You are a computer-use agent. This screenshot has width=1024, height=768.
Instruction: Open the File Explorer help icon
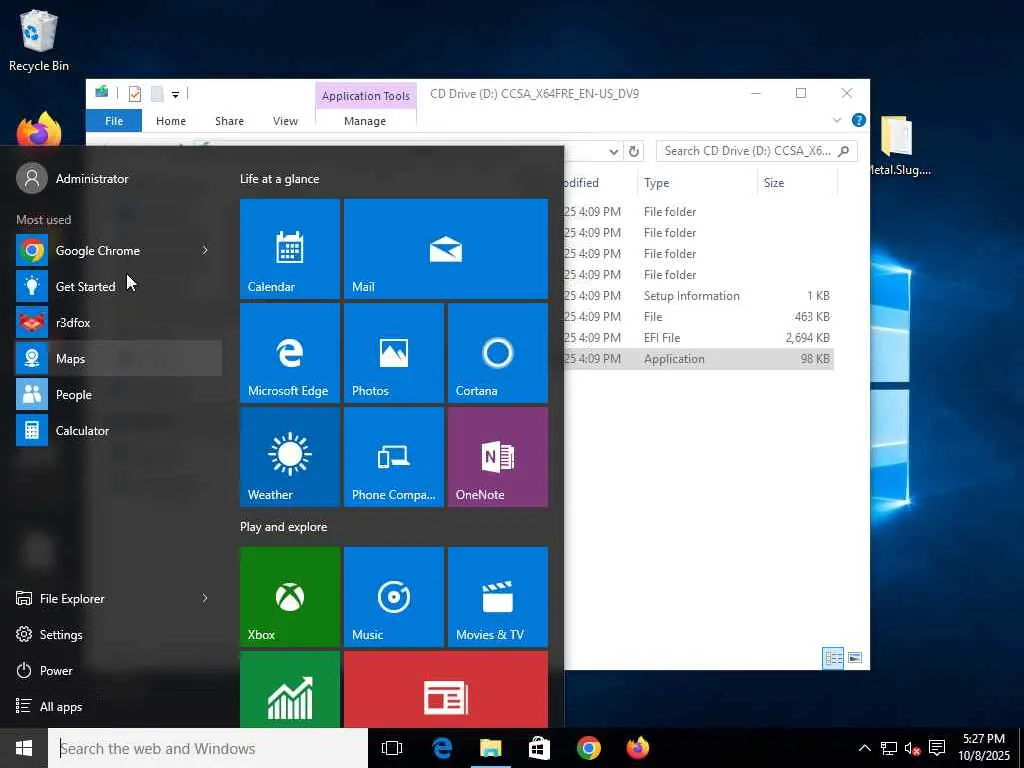point(859,120)
